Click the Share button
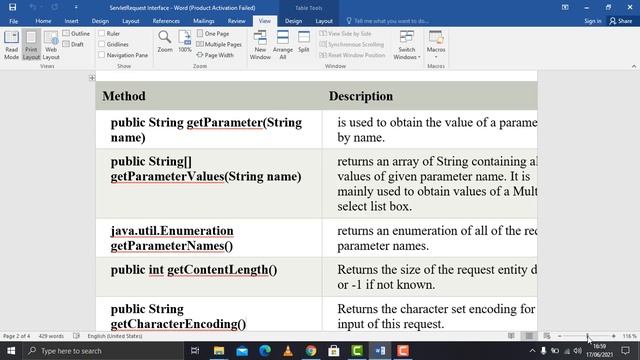Image resolution: width=640 pixels, height=360 pixels. point(621,21)
